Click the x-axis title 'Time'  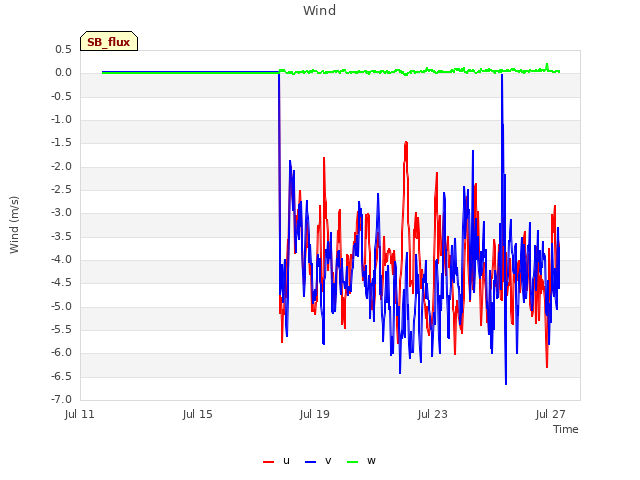566,429
